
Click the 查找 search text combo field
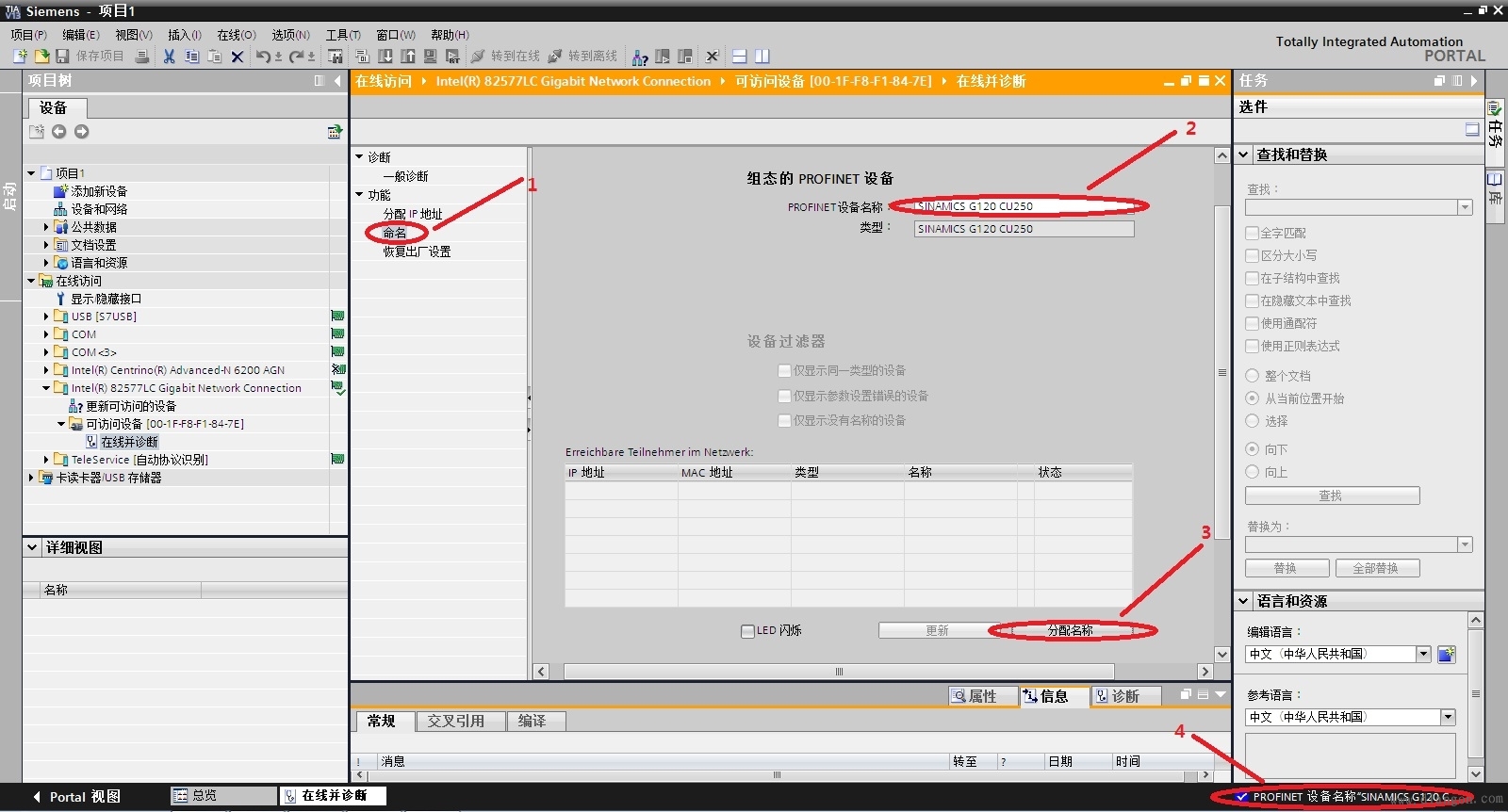1358,207
